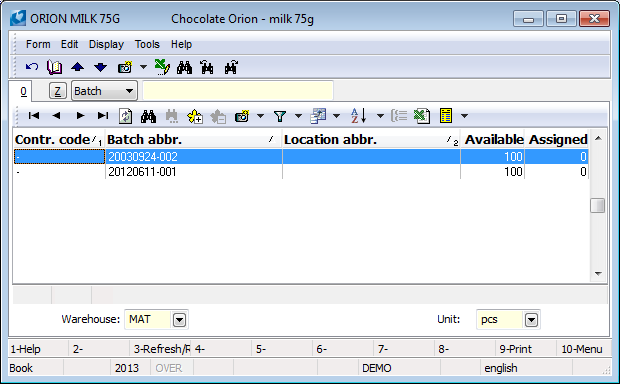
Task: Click the greyed remove from selection star-minus icon
Action: click(x=218, y=116)
